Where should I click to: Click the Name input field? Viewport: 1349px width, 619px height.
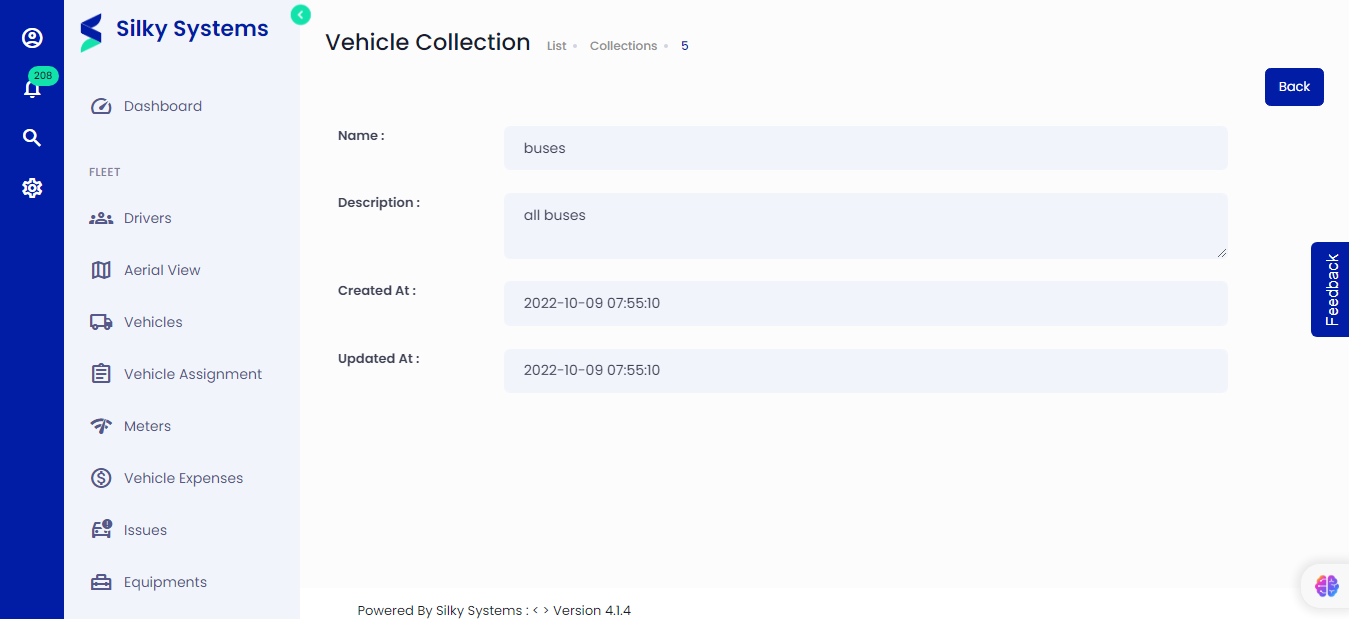pyautogui.click(x=865, y=147)
